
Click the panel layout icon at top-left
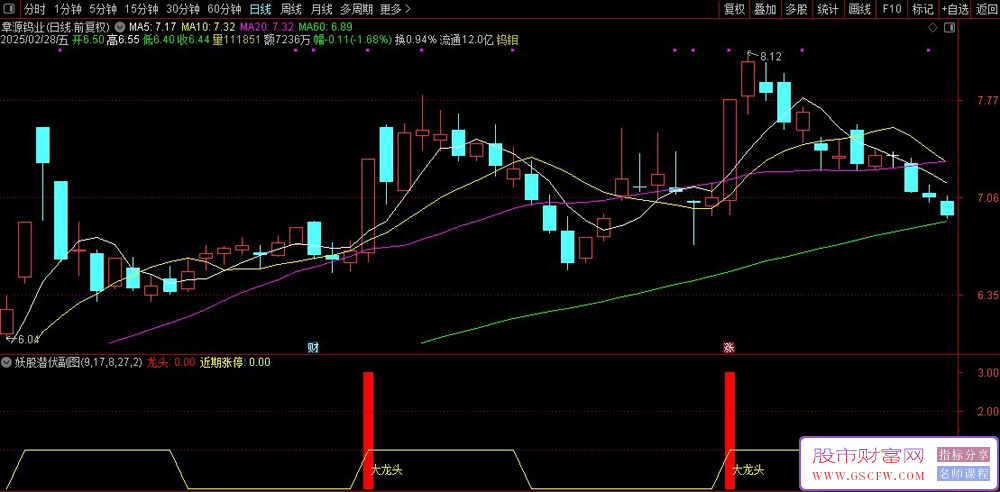[x=9, y=9]
